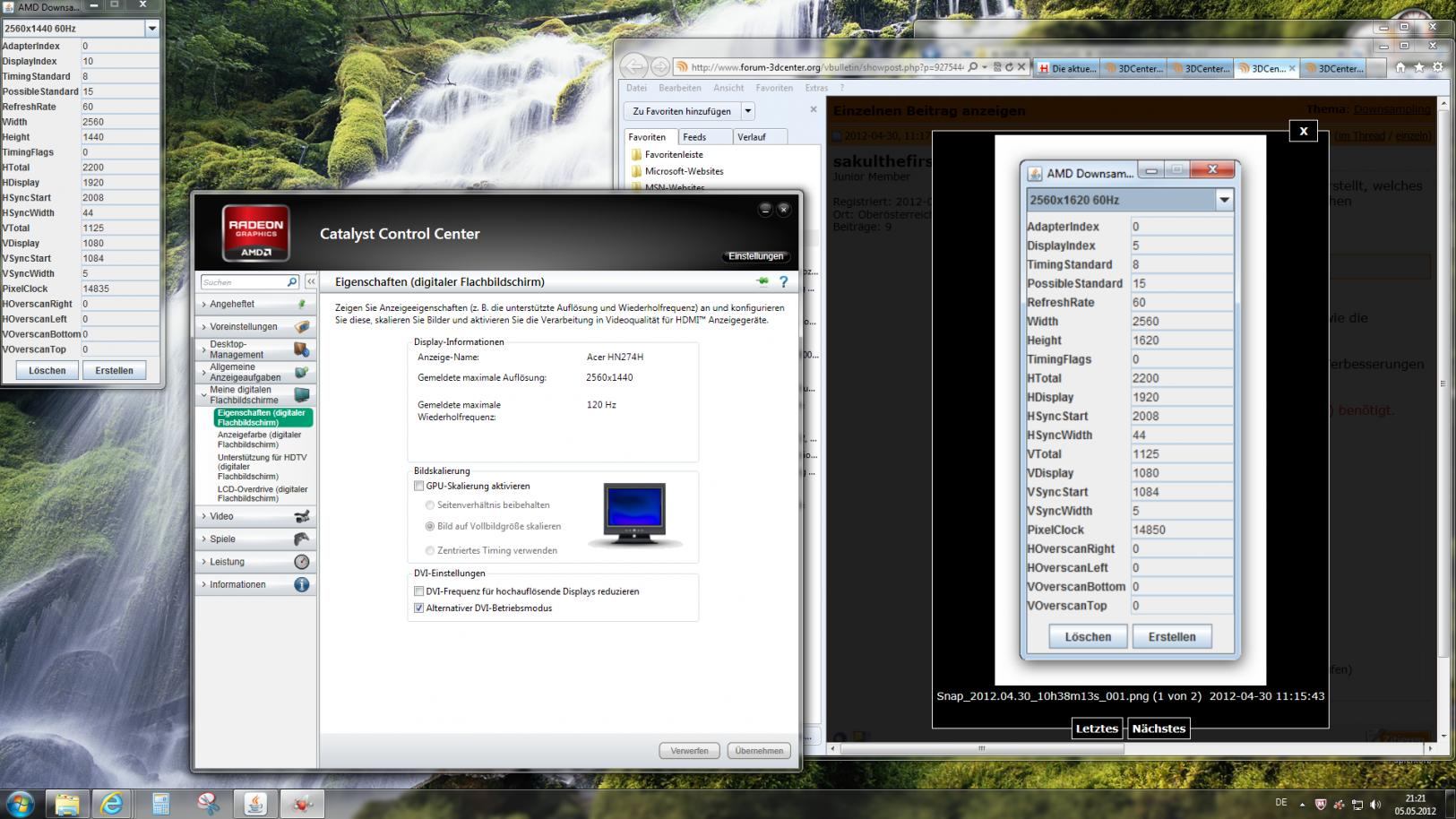1456x819 pixels.
Task: Open the Einstellungen button in Catalyst header
Action: tap(755, 256)
